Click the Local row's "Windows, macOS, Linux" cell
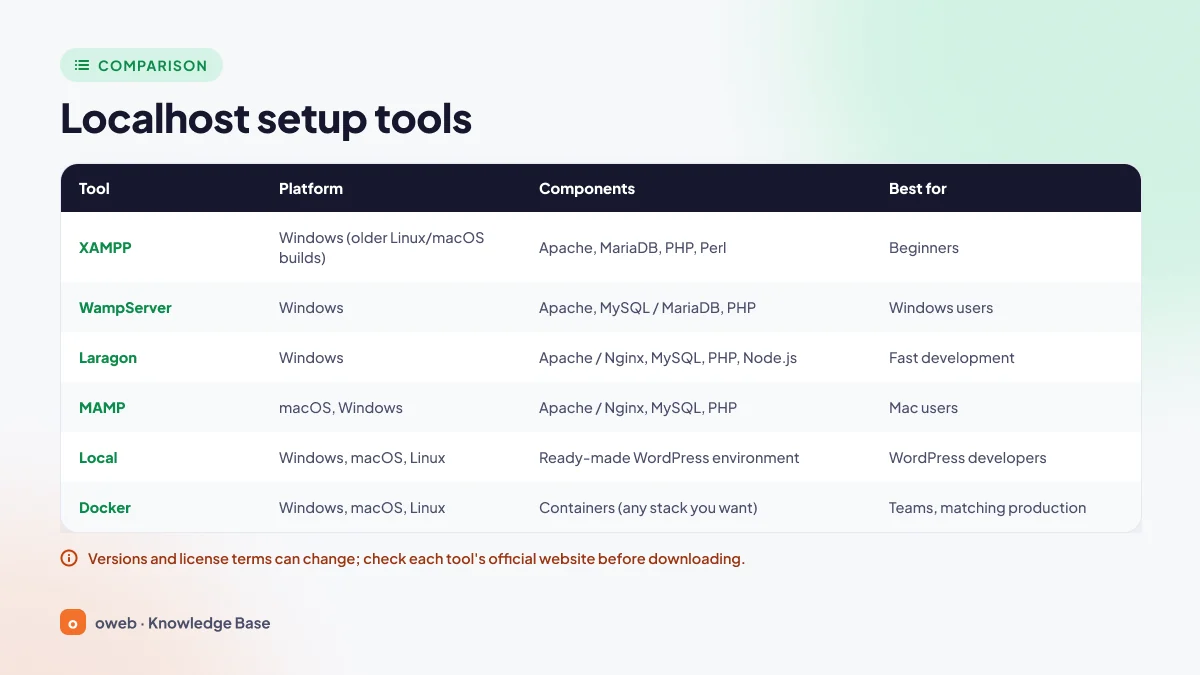 362,458
